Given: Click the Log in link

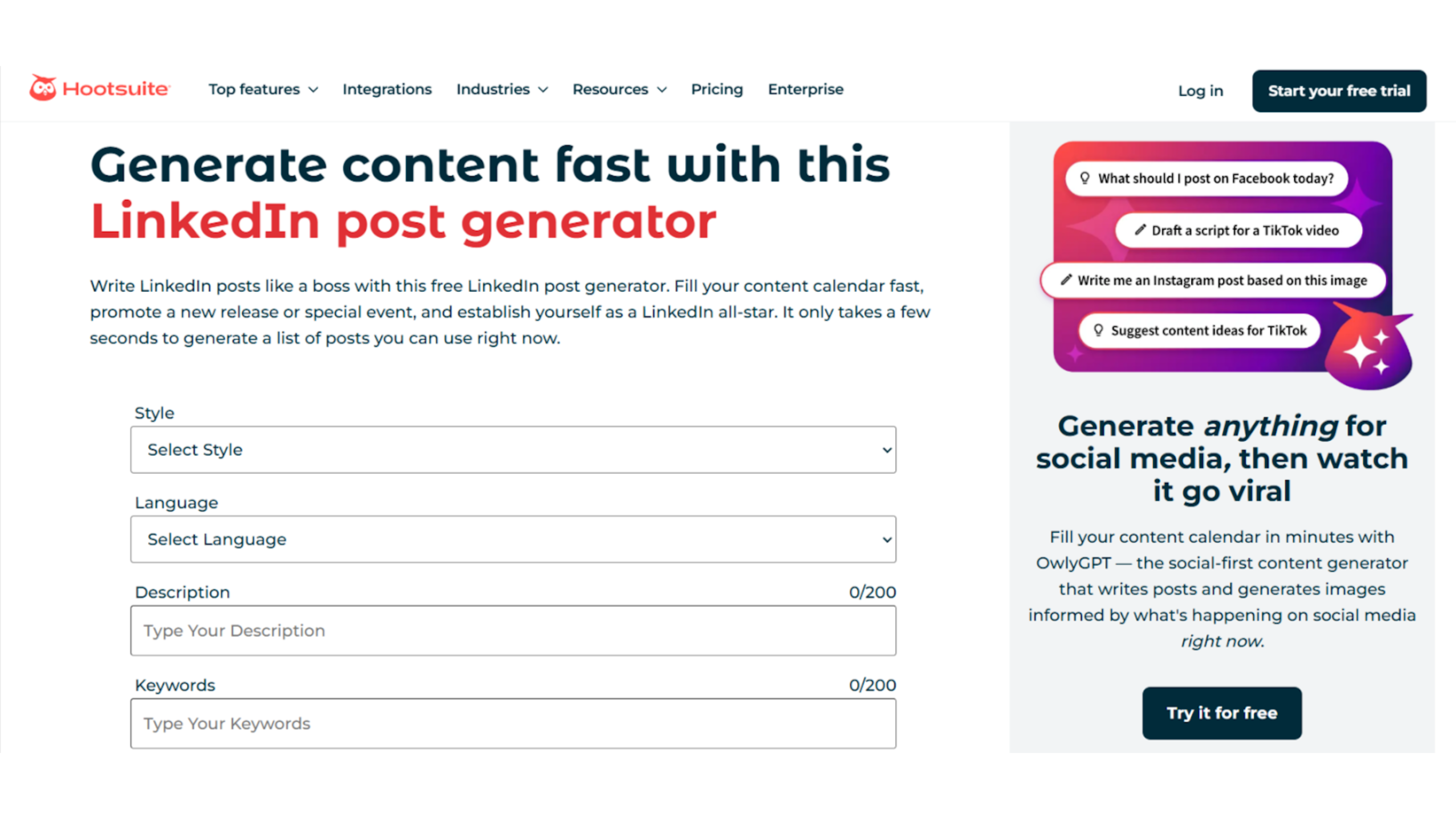Looking at the screenshot, I should [x=1200, y=90].
